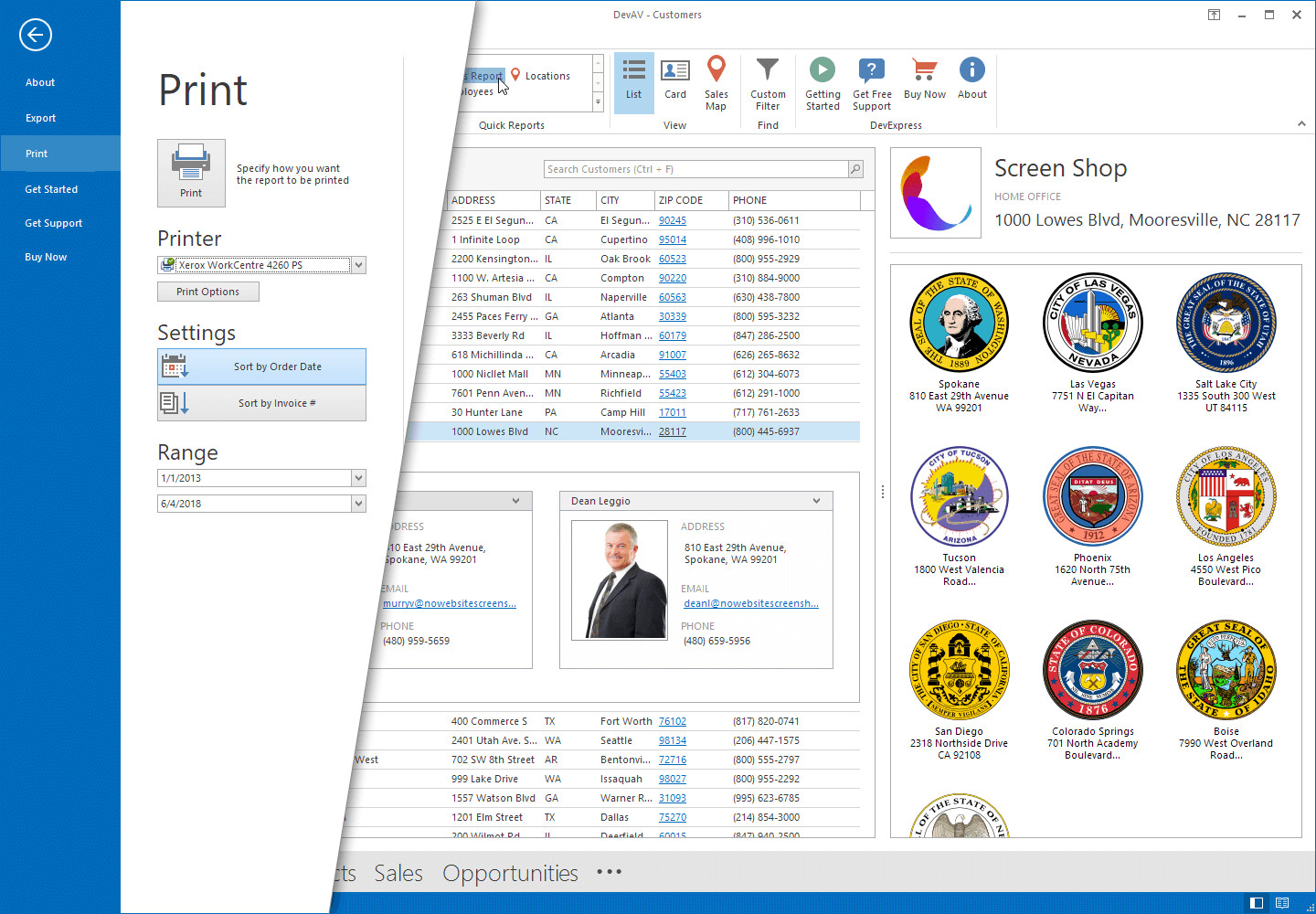Switch to Card view

click(x=674, y=82)
